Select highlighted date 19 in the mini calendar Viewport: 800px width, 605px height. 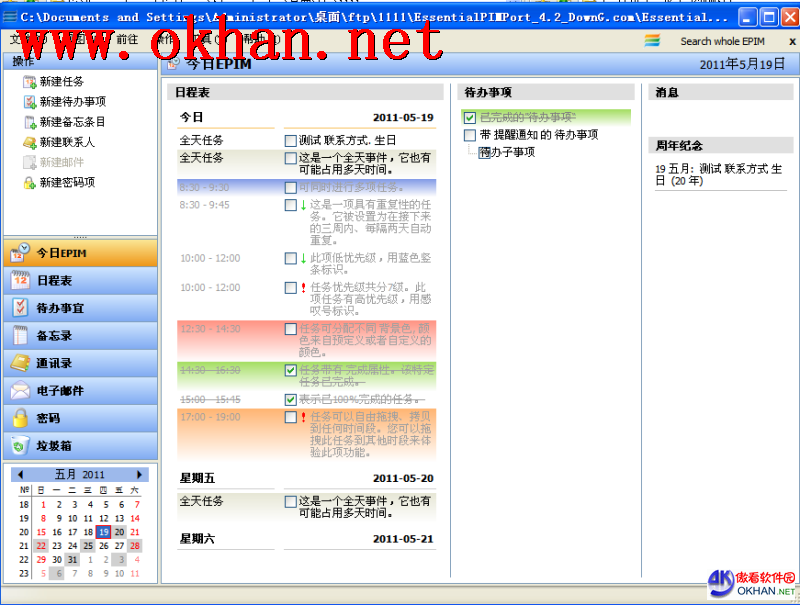(x=104, y=532)
